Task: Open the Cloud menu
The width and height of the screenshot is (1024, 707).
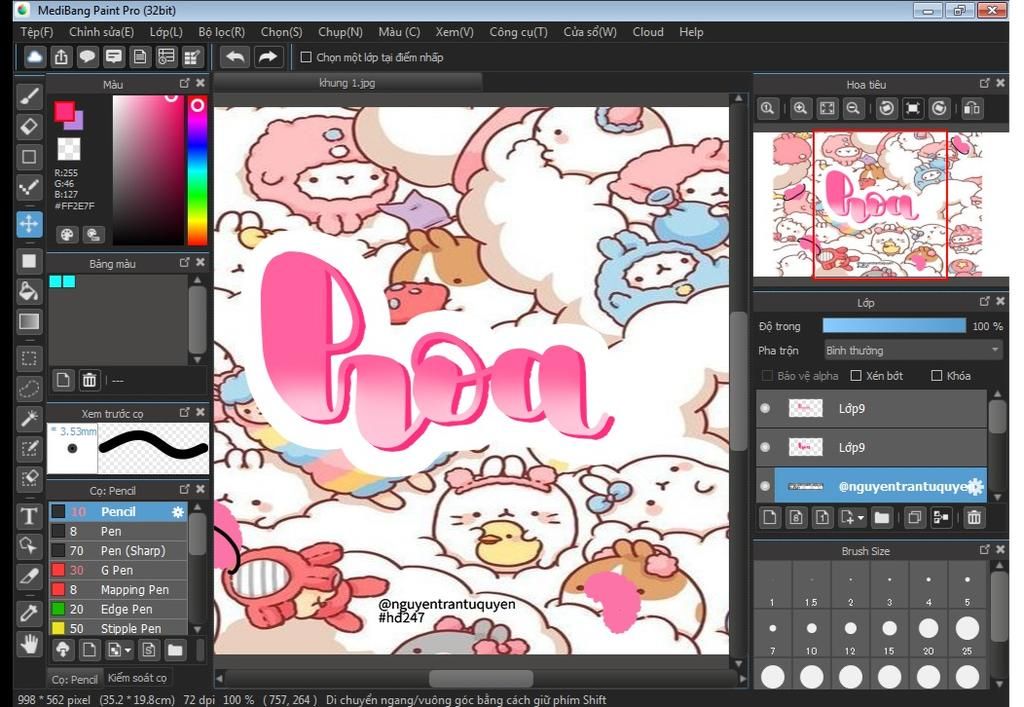Action: [648, 31]
